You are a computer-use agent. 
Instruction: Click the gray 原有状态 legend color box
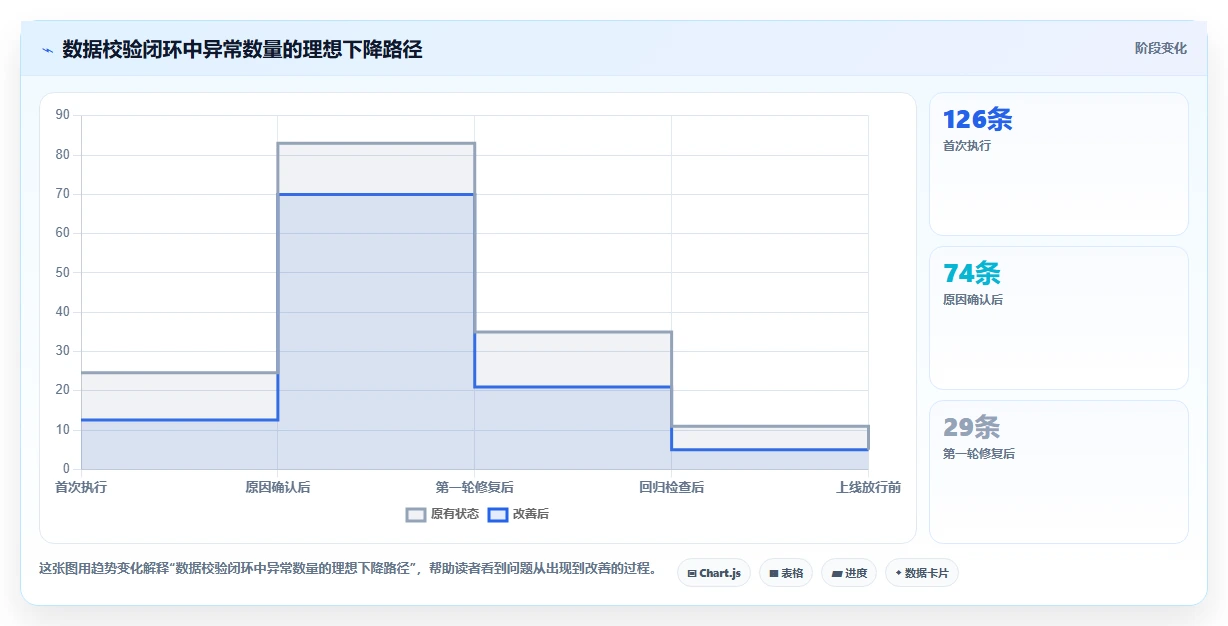[416, 514]
